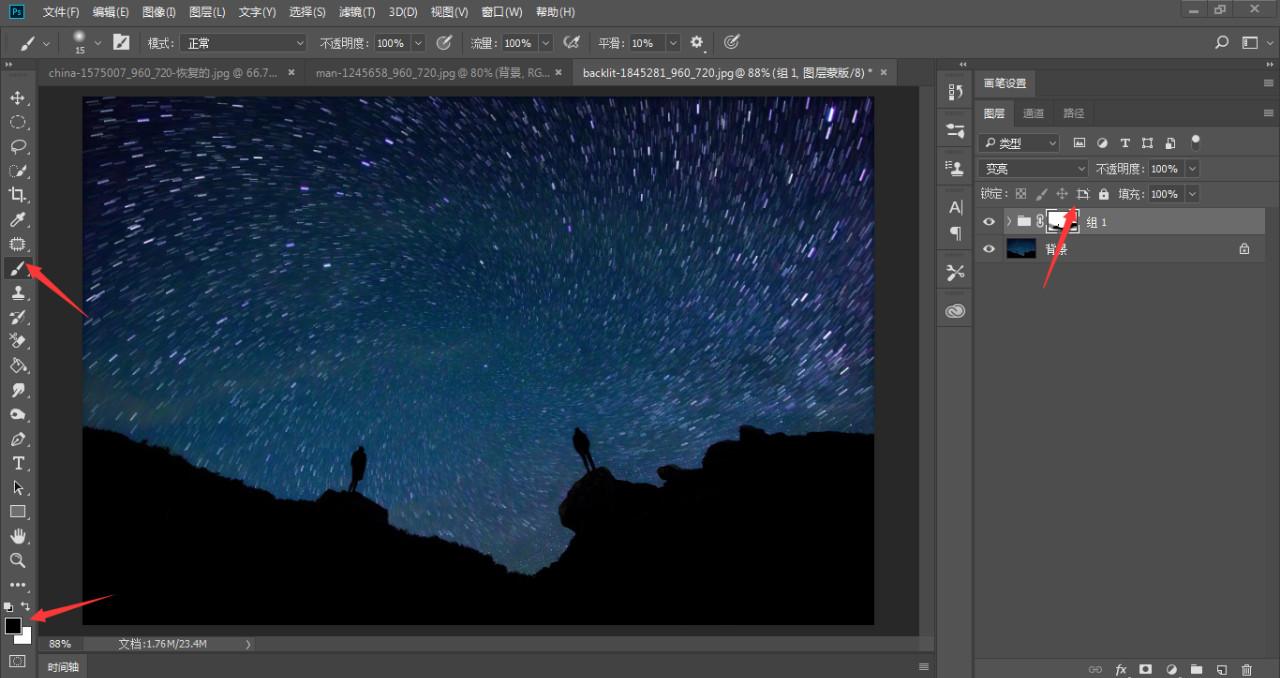The height and width of the screenshot is (678, 1280).
Task: Open the layer blend mode 变亮 dropdown
Action: pyautogui.click(x=1033, y=169)
